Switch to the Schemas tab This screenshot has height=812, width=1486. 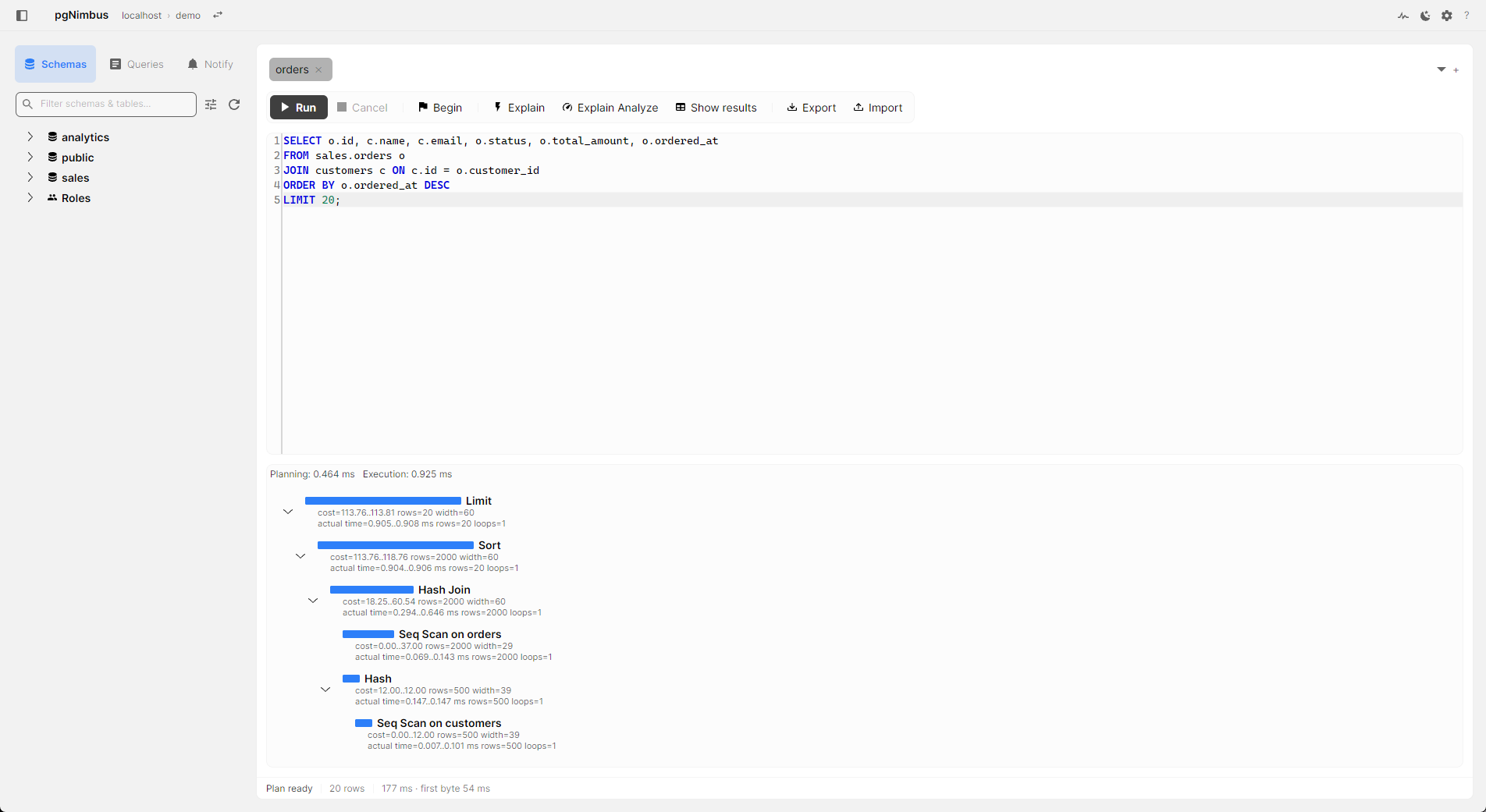(55, 64)
